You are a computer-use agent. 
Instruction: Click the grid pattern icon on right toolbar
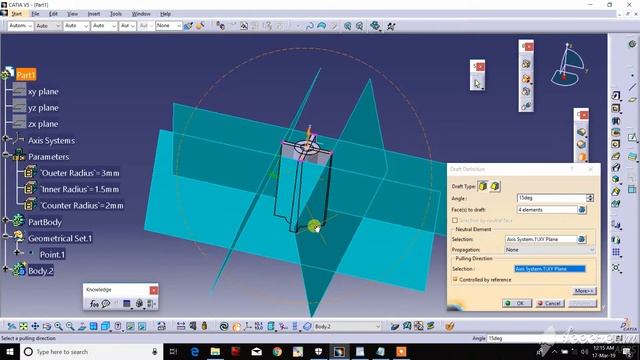[x=616, y=252]
